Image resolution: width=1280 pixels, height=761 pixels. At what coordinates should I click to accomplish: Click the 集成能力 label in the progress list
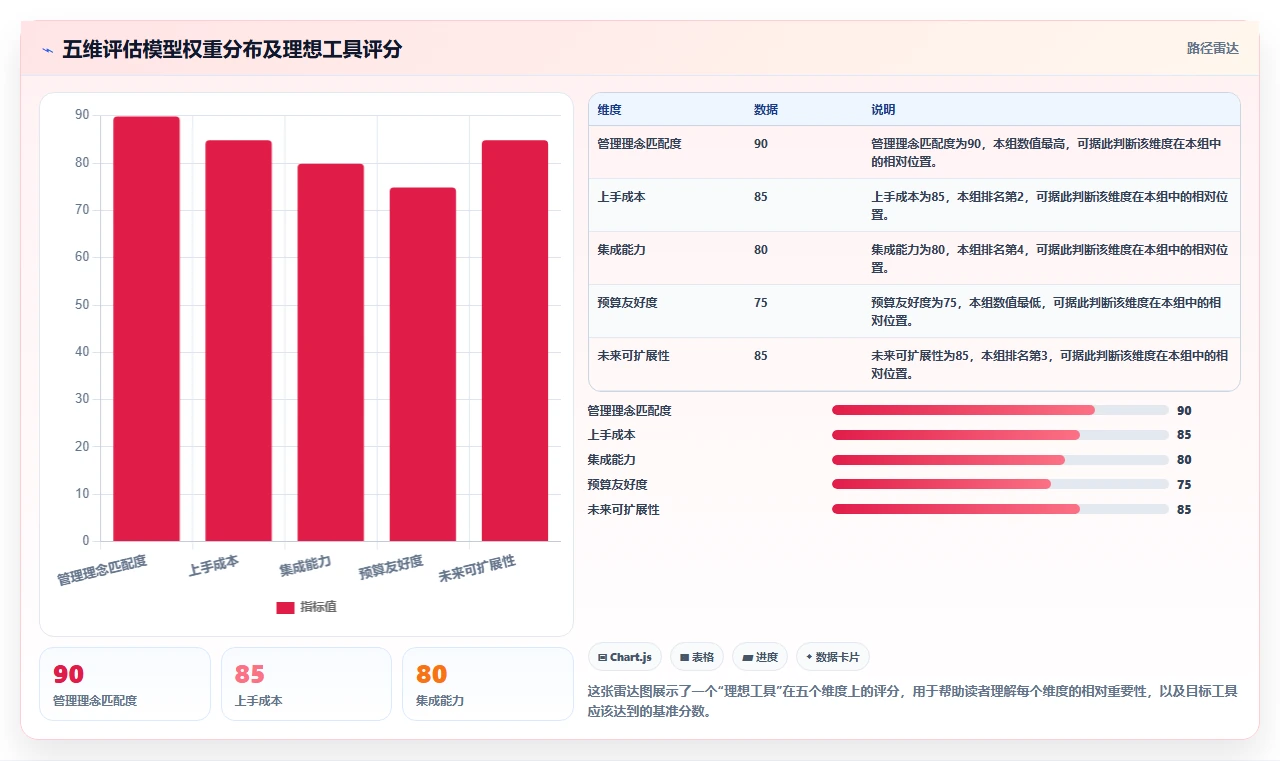click(612, 460)
